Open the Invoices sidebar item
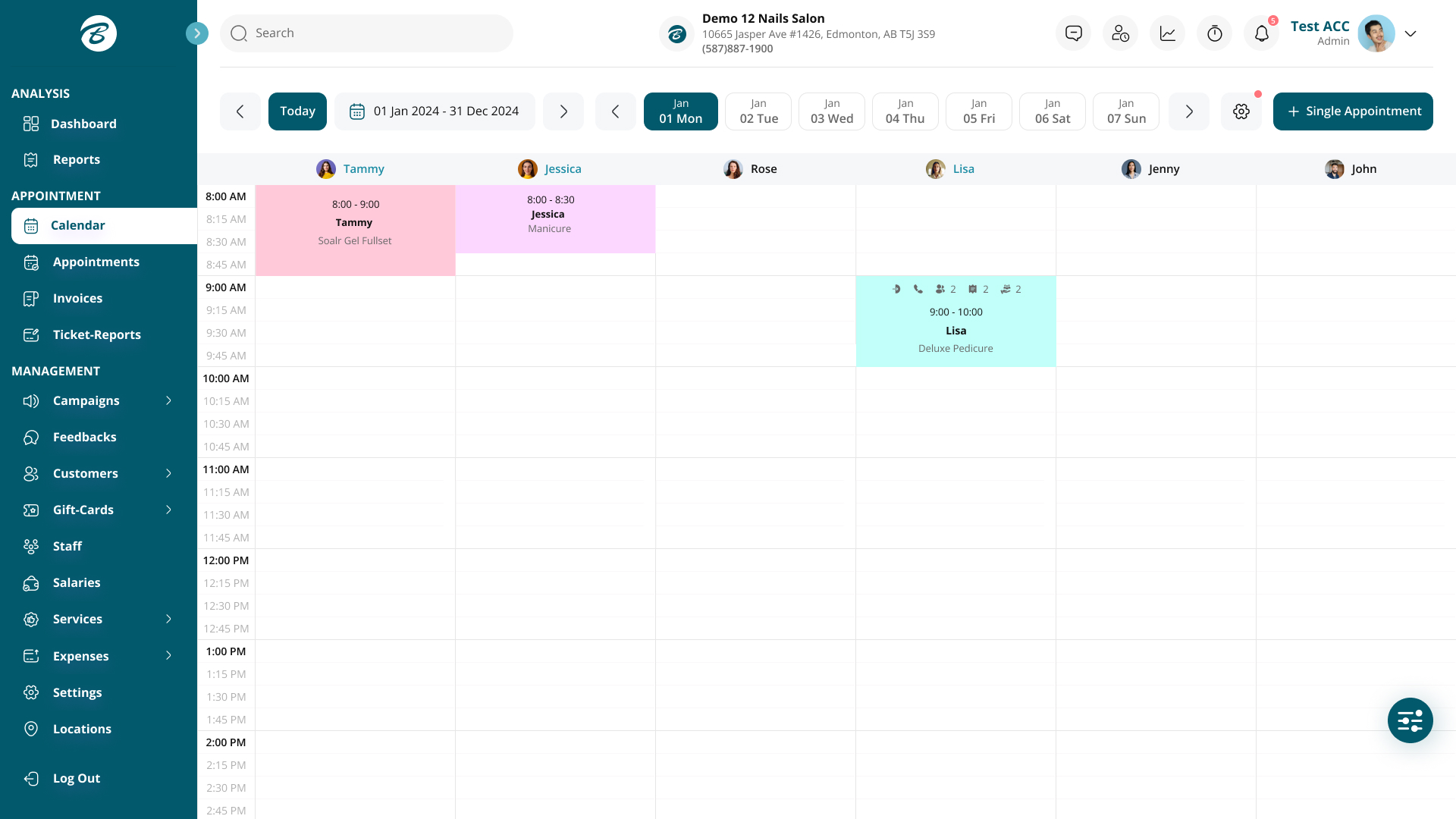 coord(78,298)
